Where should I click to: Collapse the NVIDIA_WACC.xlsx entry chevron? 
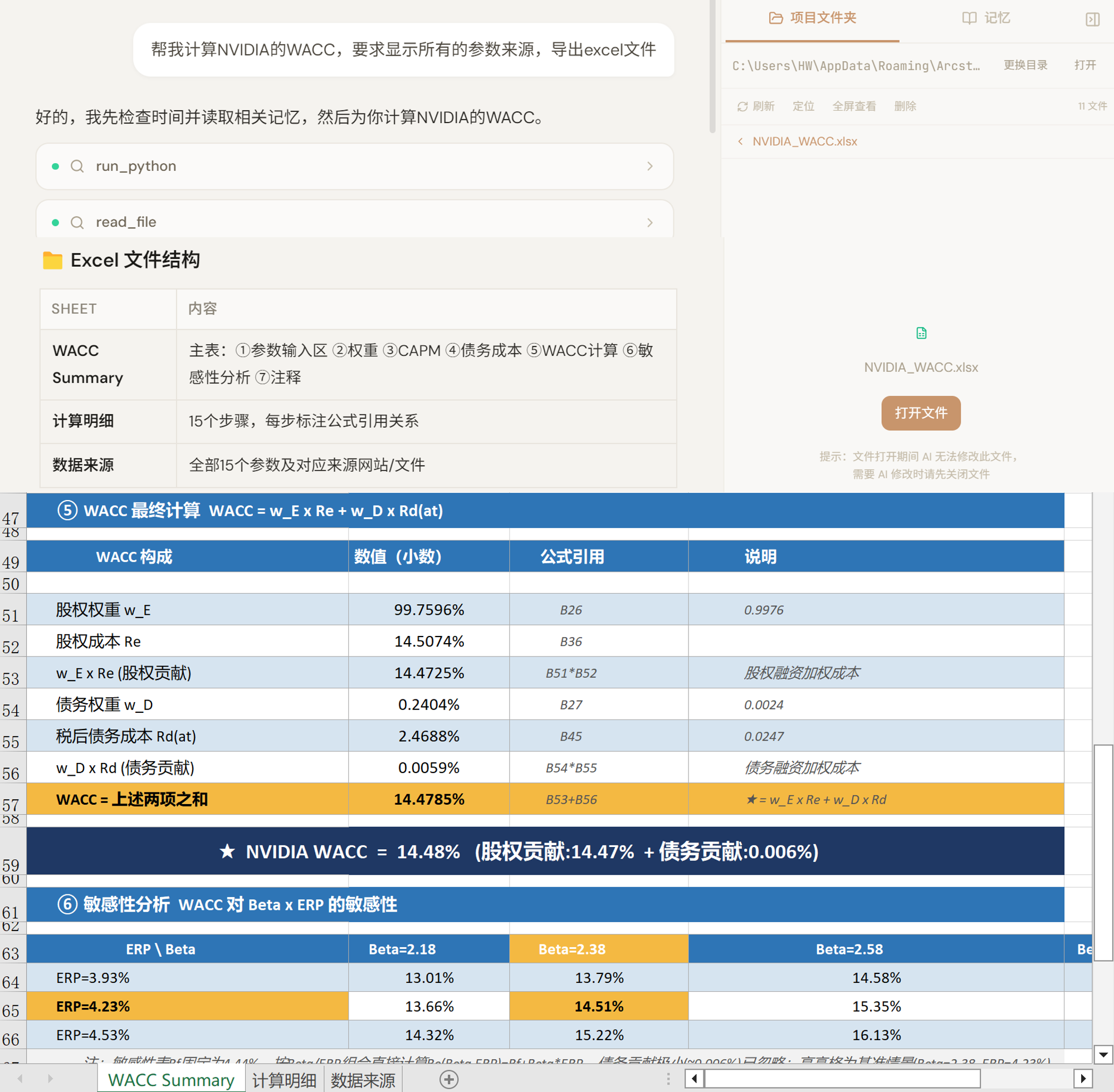(741, 141)
